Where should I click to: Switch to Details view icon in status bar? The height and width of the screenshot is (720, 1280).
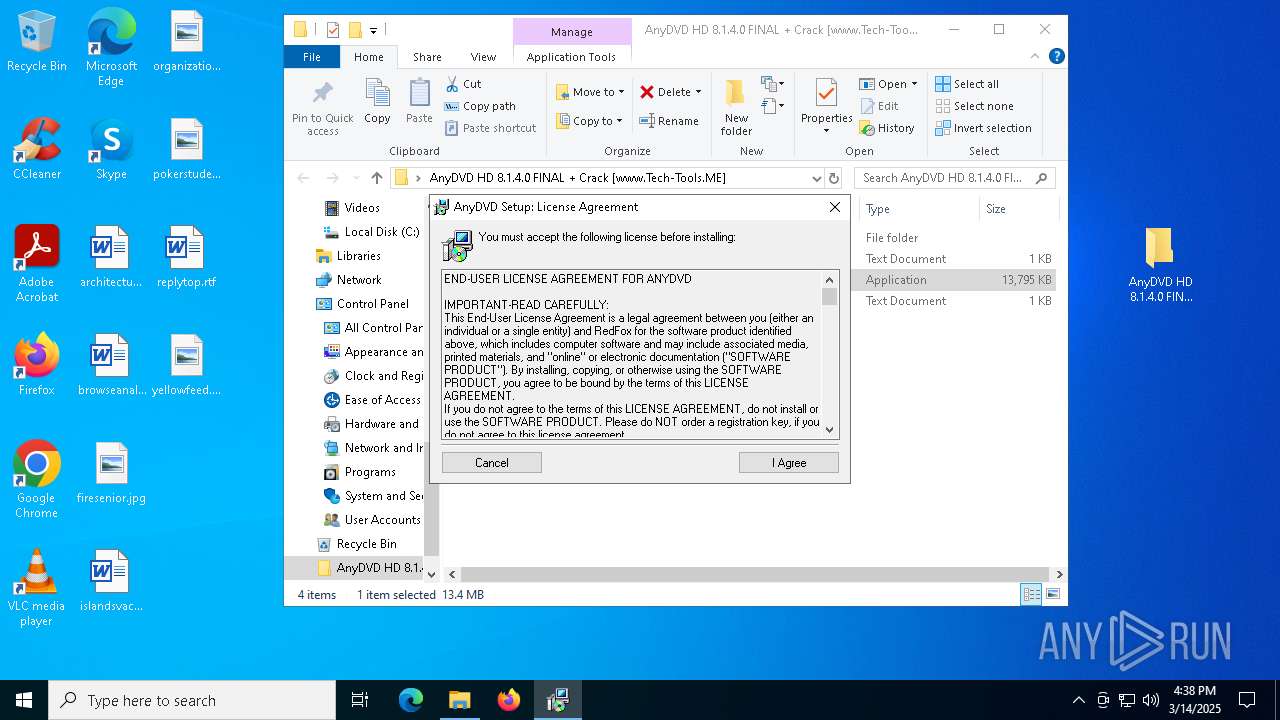1031,594
